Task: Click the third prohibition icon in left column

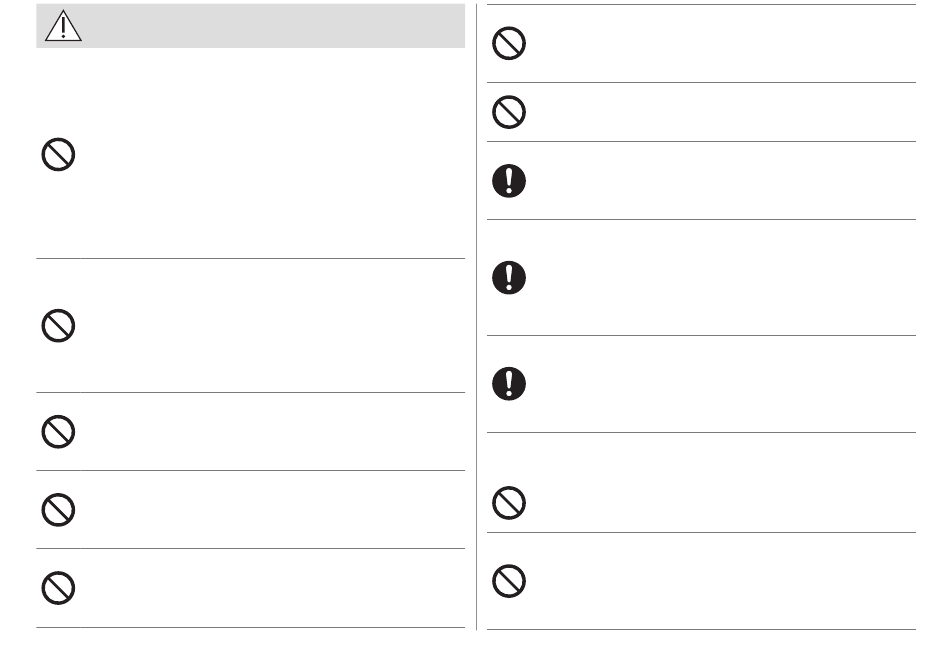Action: 58,432
